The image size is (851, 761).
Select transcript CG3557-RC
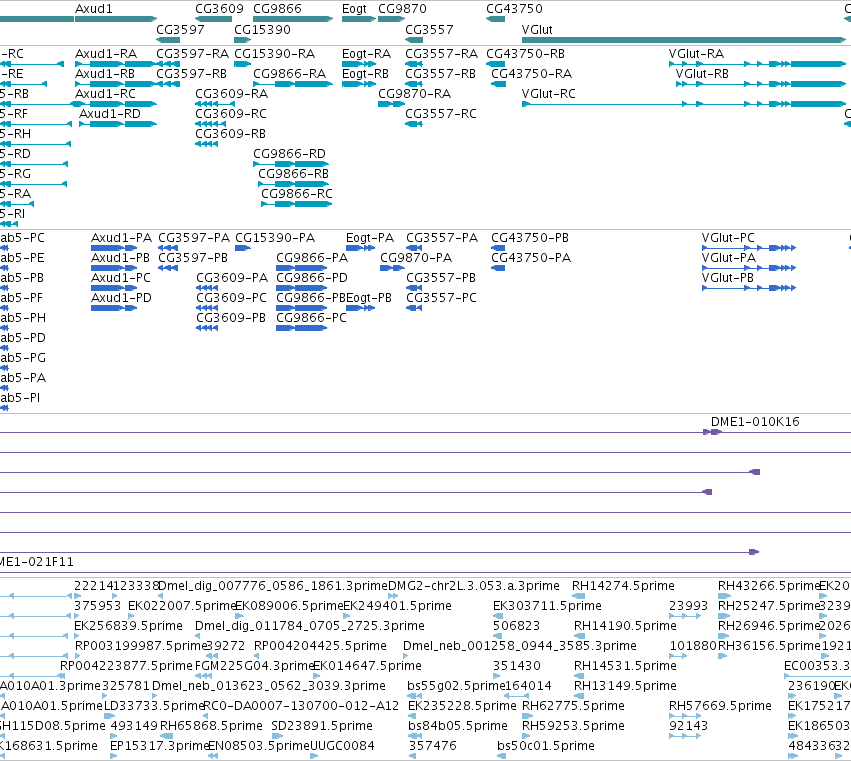441,113
